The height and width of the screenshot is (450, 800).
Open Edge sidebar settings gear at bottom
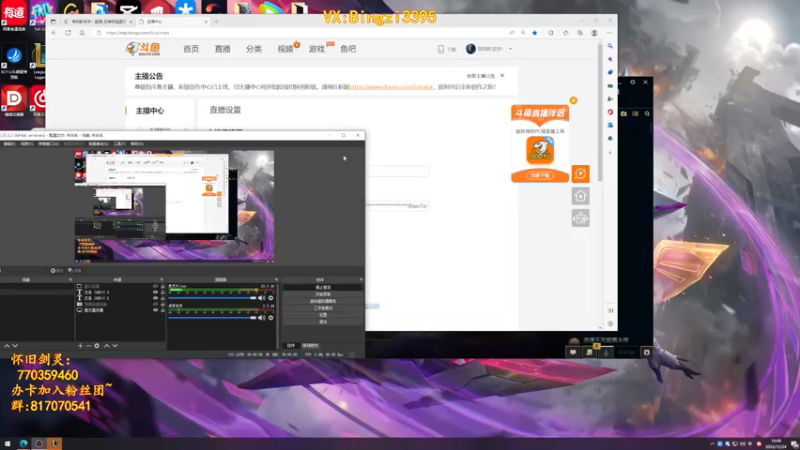point(610,323)
